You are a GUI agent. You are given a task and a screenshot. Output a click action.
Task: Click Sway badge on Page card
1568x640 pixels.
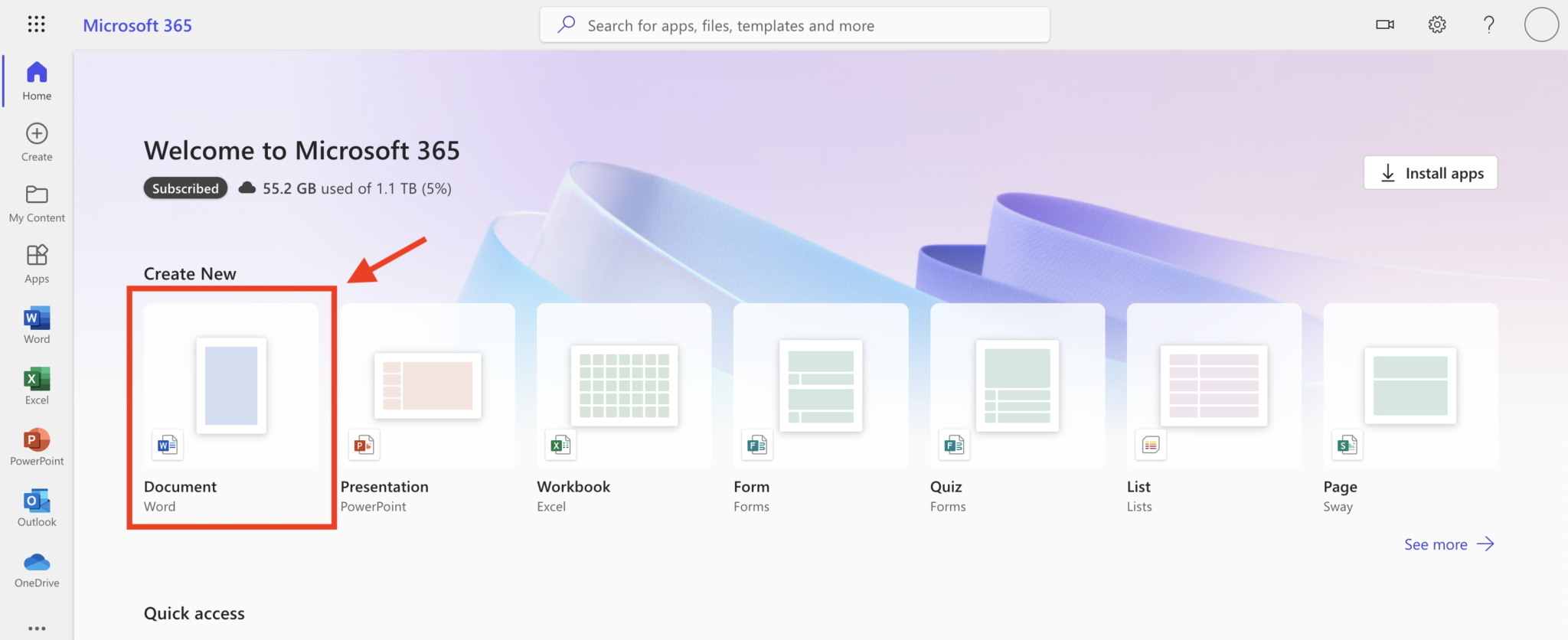click(x=1347, y=445)
